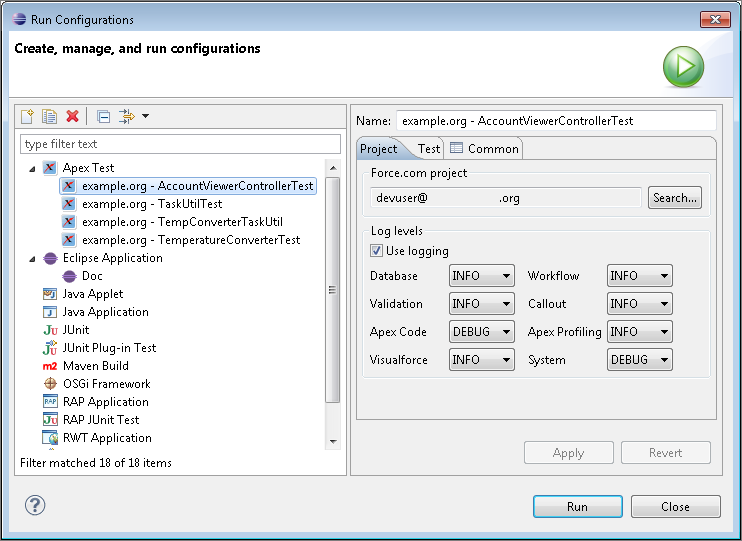Click the type filter text field
Viewport: 742px width, 541px height.
pos(180,144)
